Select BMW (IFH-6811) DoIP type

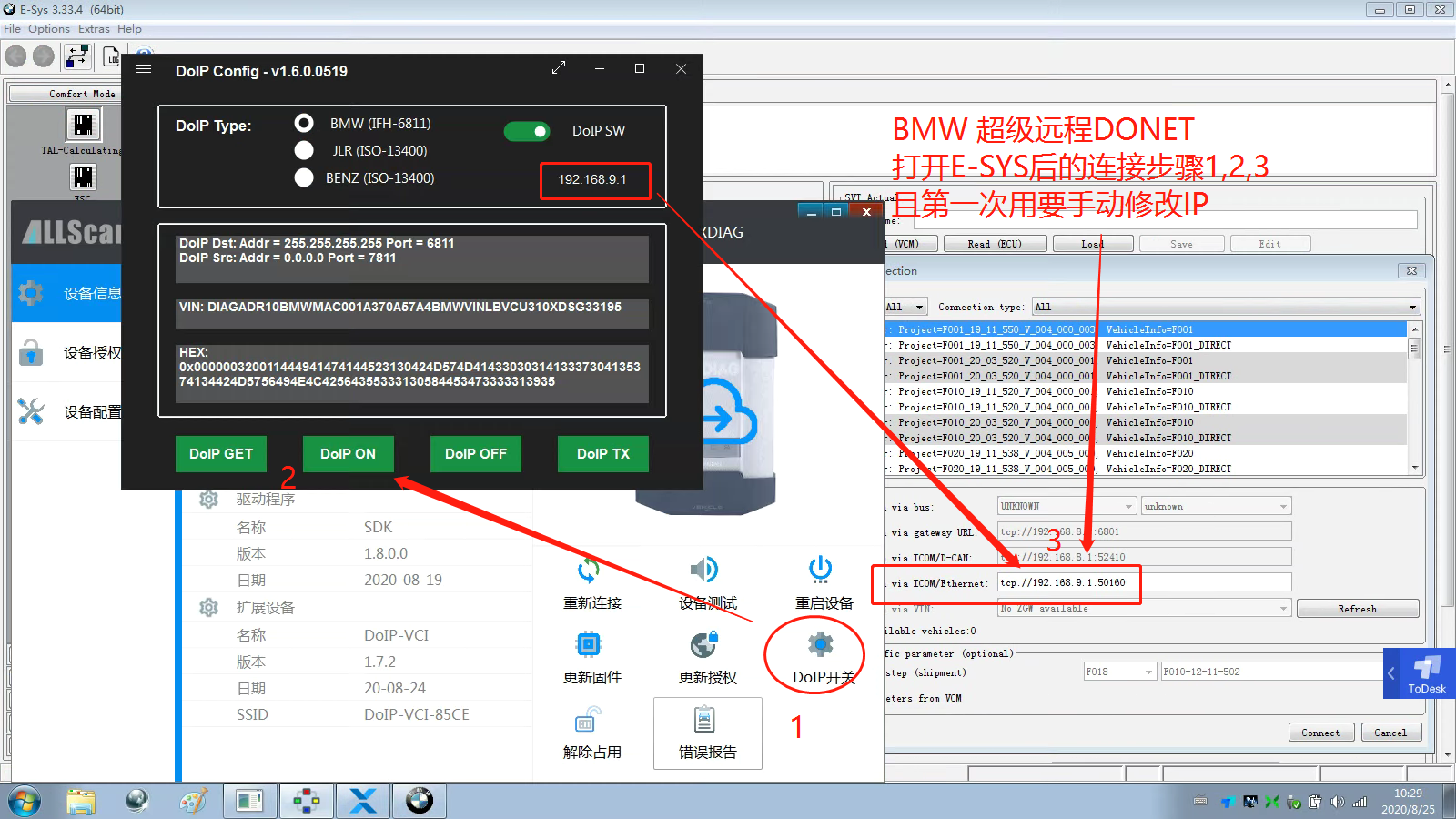point(304,123)
